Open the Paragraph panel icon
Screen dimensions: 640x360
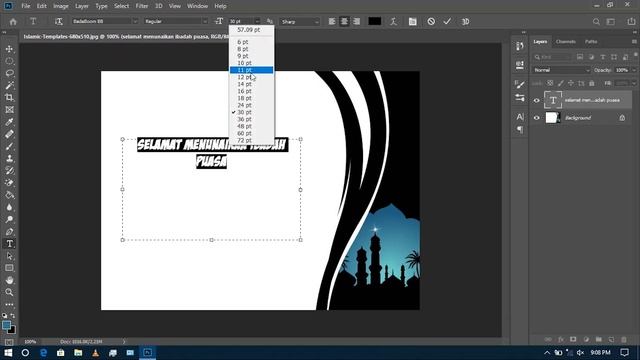coord(520,130)
